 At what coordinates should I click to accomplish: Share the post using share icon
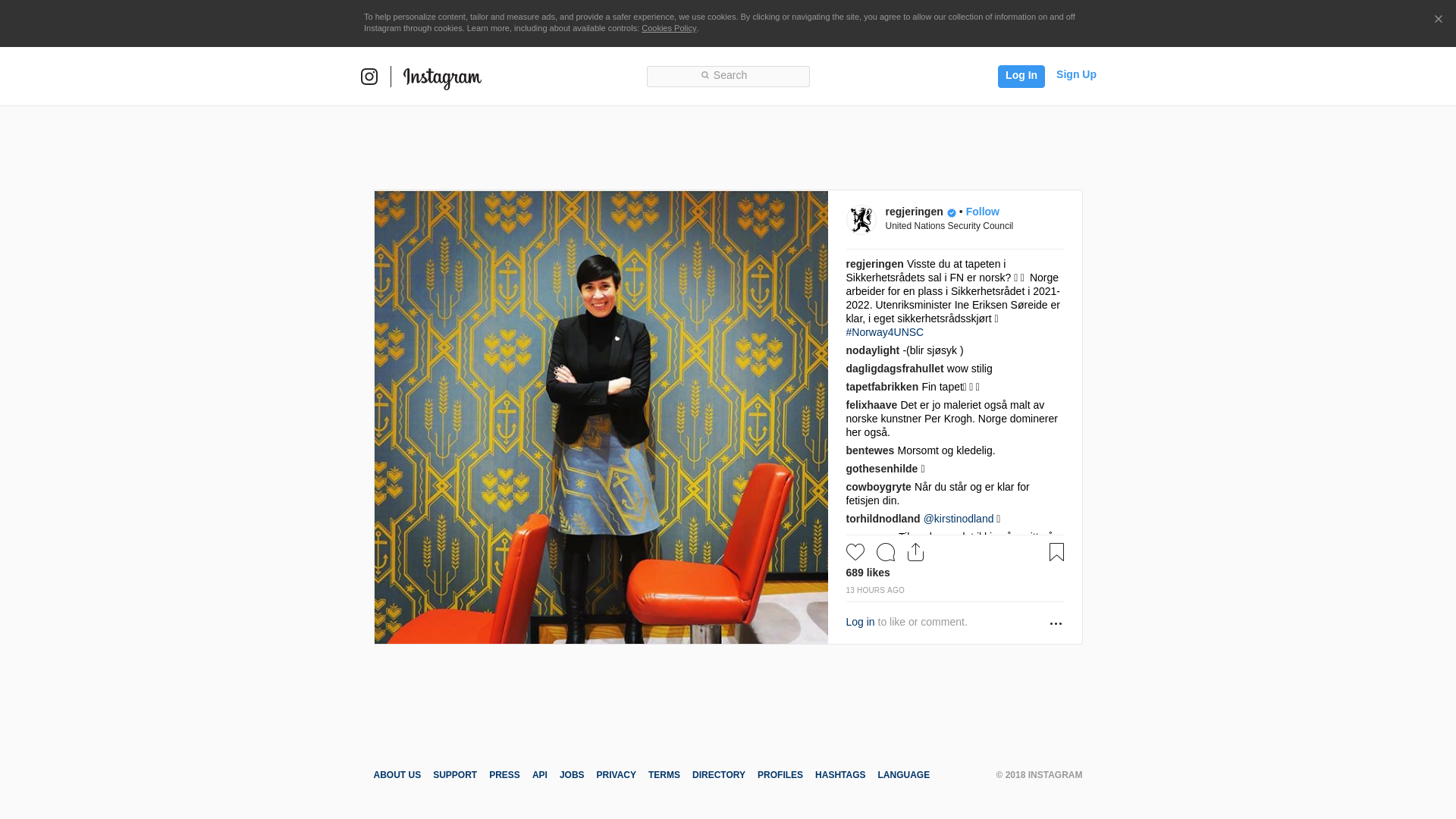click(915, 552)
